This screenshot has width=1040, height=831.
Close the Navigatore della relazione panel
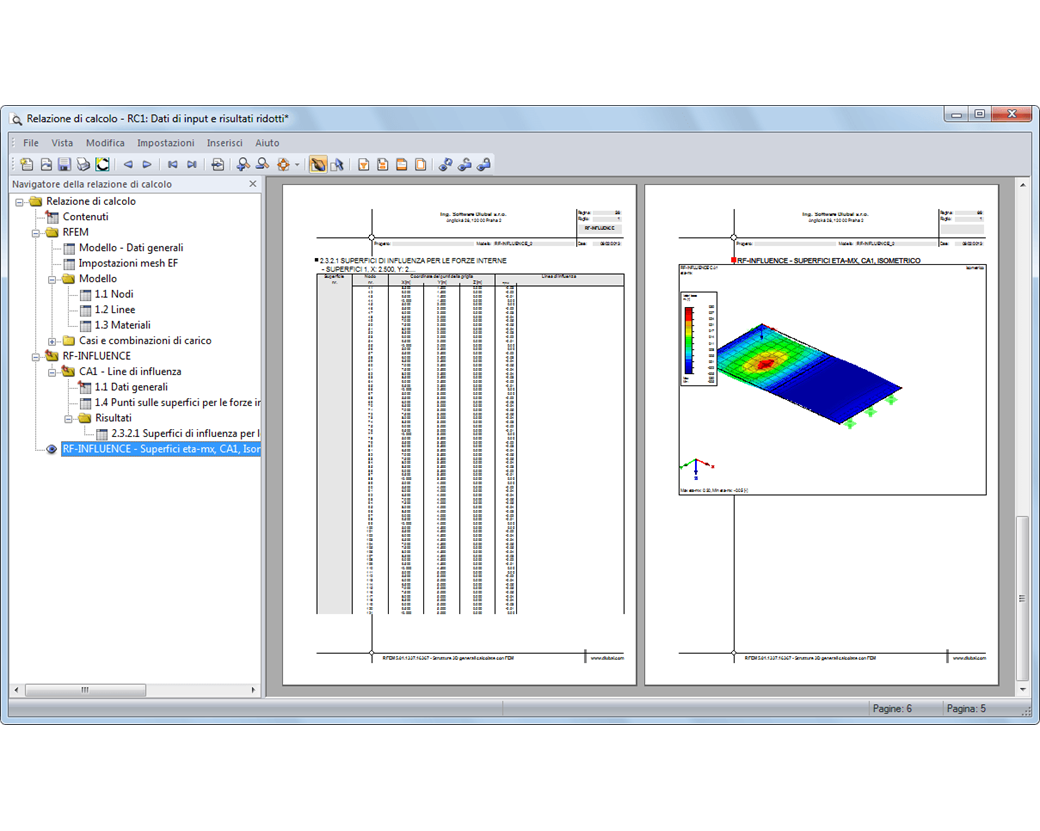(x=253, y=184)
